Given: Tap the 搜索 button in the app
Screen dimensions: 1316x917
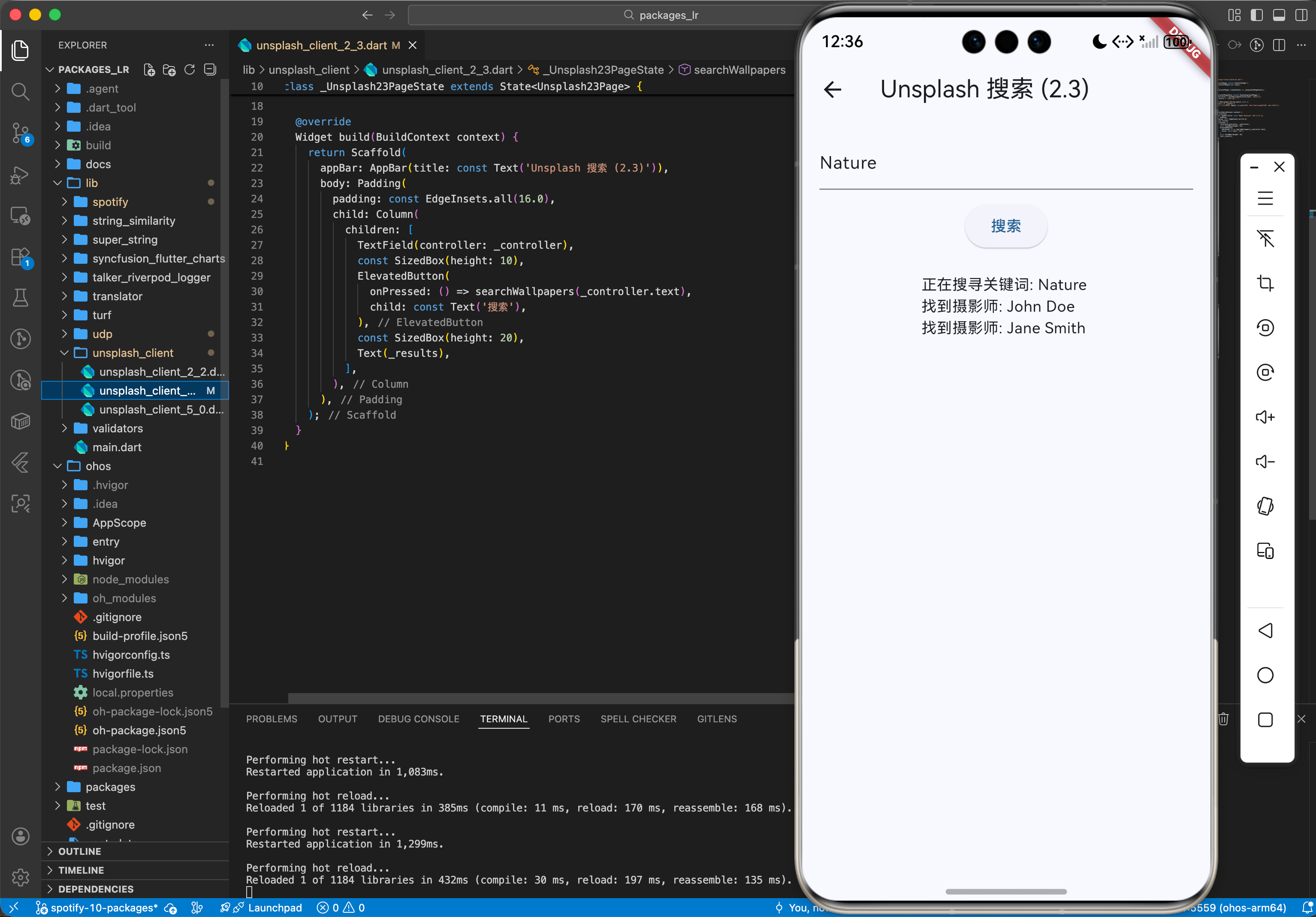Looking at the screenshot, I should click(1005, 226).
